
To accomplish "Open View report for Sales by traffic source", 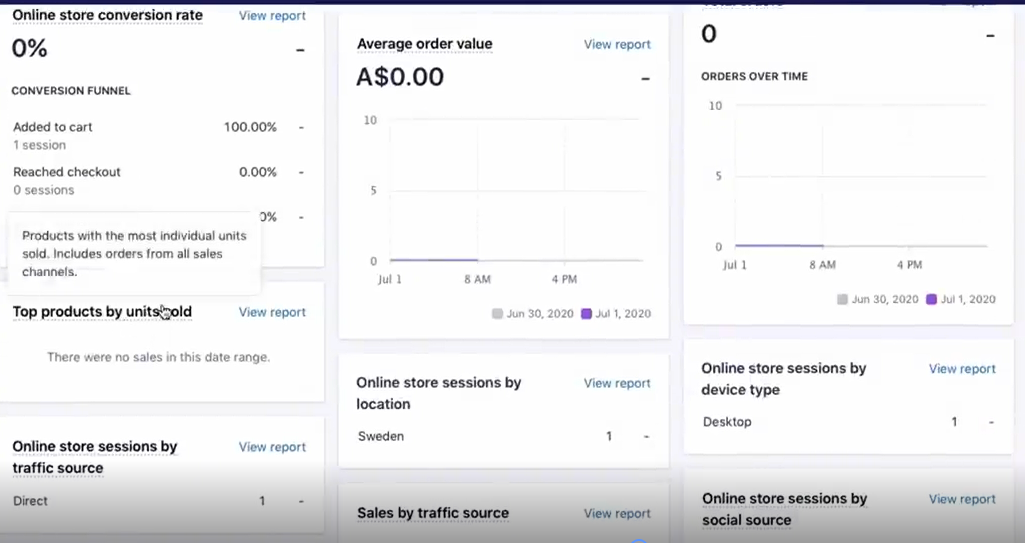I will tap(617, 514).
